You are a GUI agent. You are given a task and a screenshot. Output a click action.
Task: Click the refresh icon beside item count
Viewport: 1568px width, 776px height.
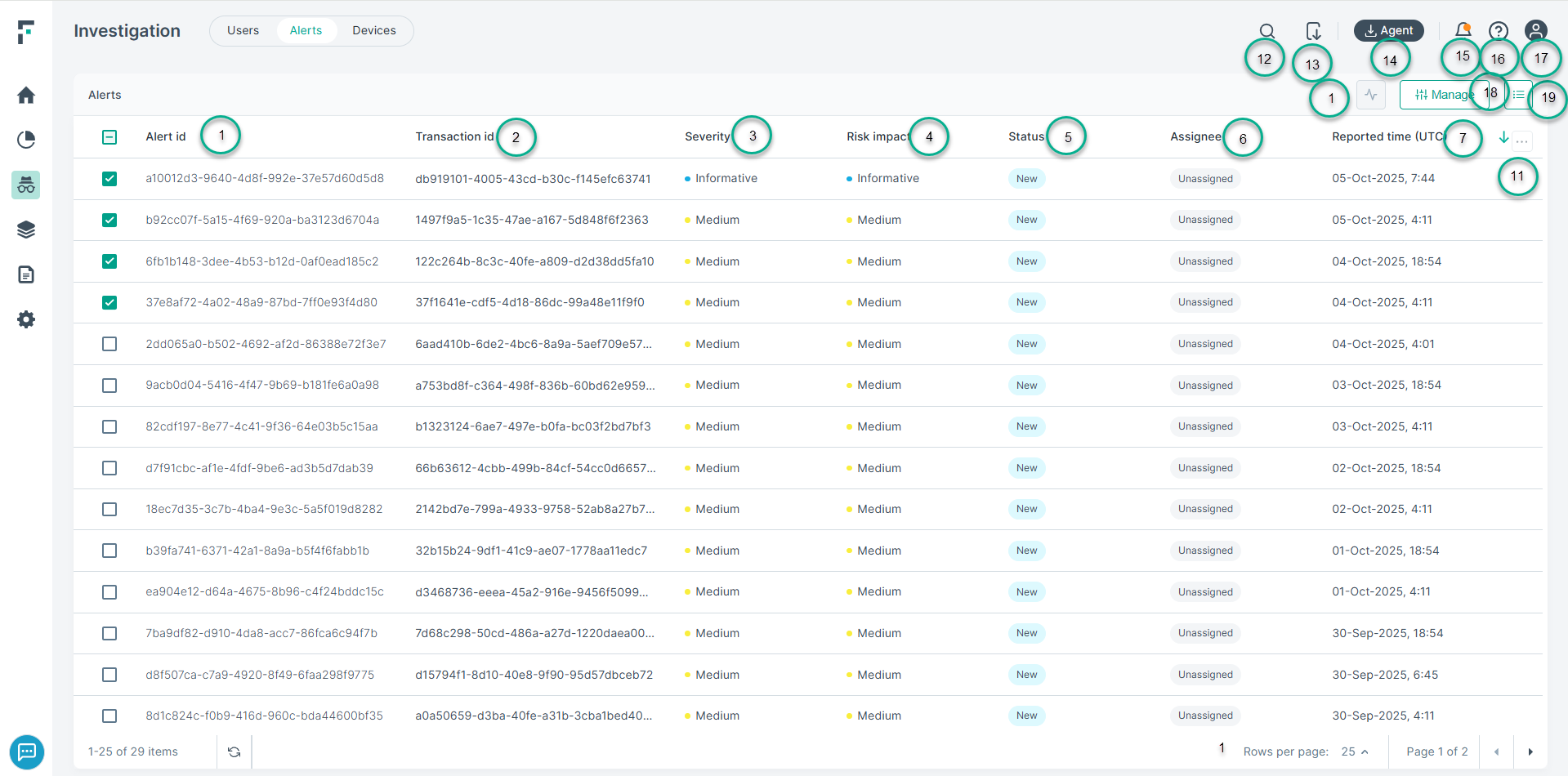click(235, 752)
